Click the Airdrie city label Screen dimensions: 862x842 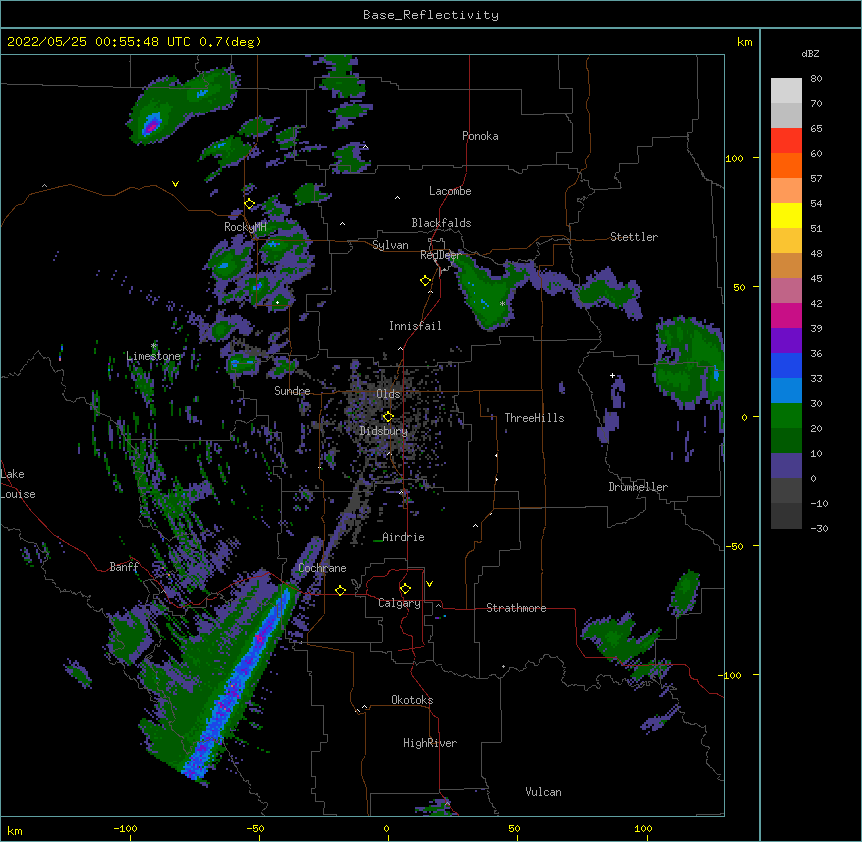(x=403, y=537)
